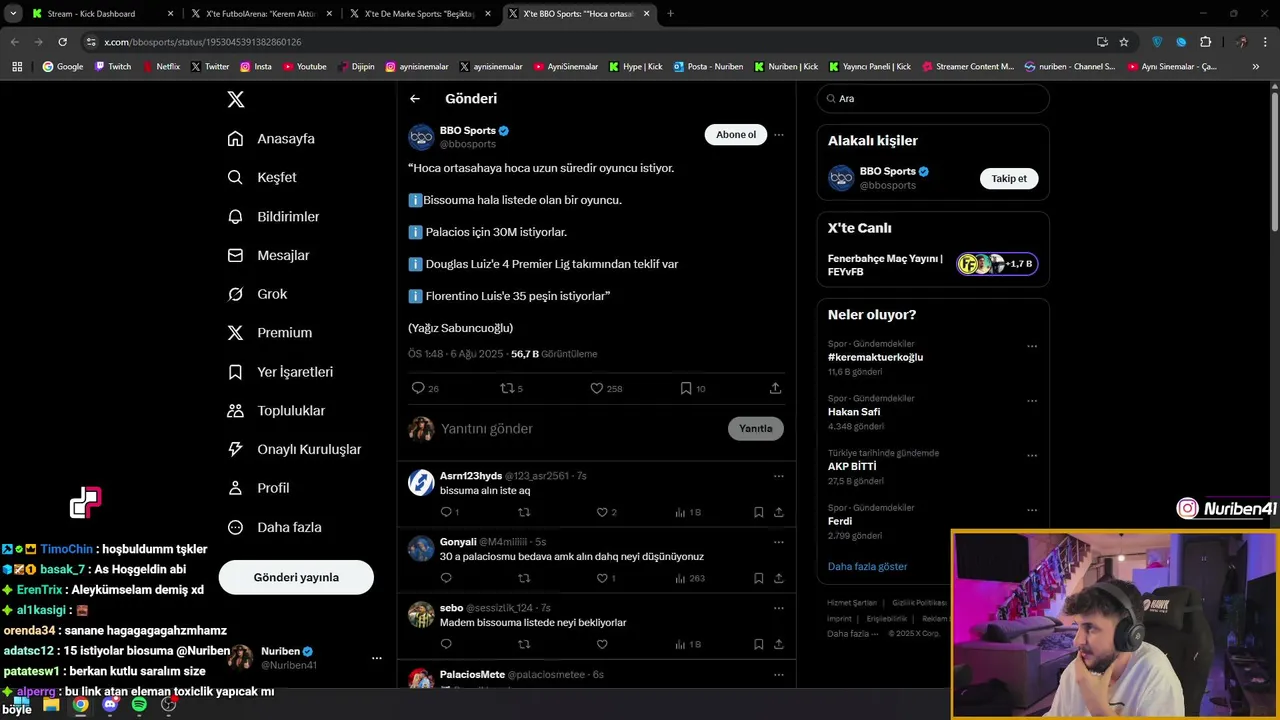Reply to the main post showing 26 replies

pyautogui.click(x=425, y=388)
